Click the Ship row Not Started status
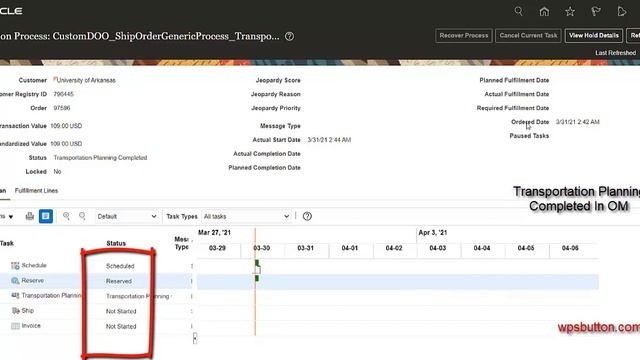640x360 pixels. [x=121, y=311]
